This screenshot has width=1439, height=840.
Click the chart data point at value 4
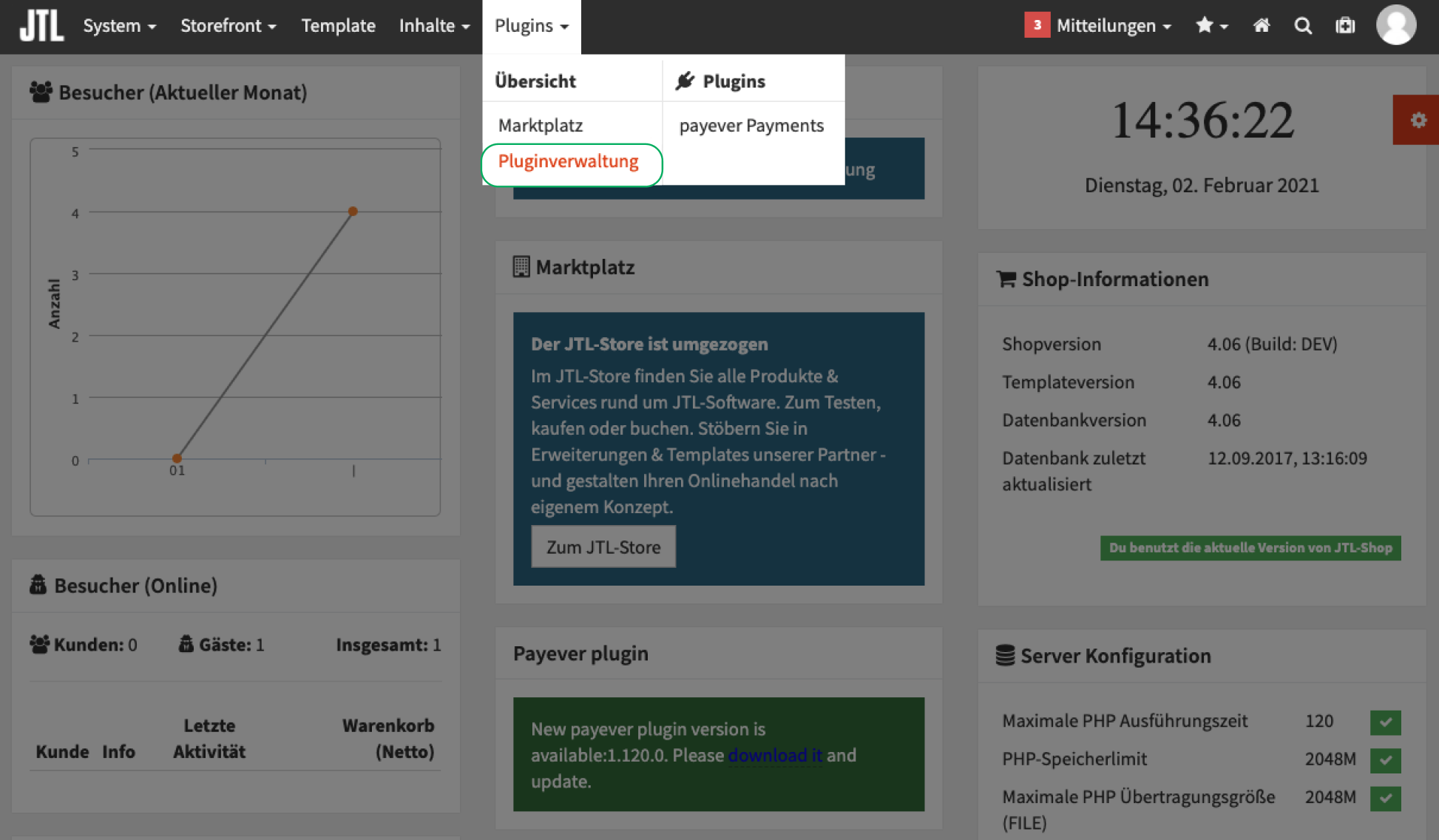click(x=353, y=211)
